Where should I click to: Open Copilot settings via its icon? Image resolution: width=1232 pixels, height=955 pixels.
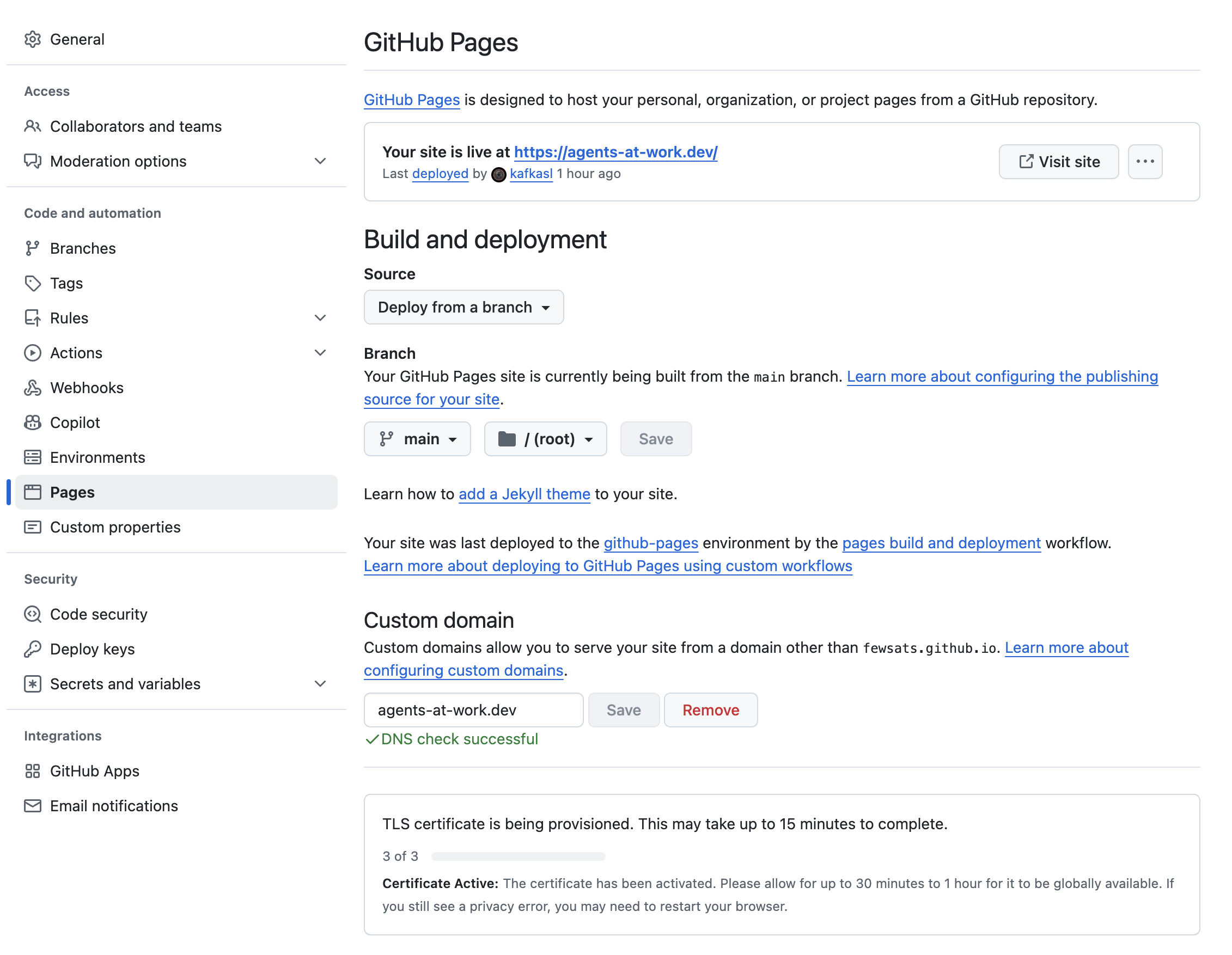point(33,423)
